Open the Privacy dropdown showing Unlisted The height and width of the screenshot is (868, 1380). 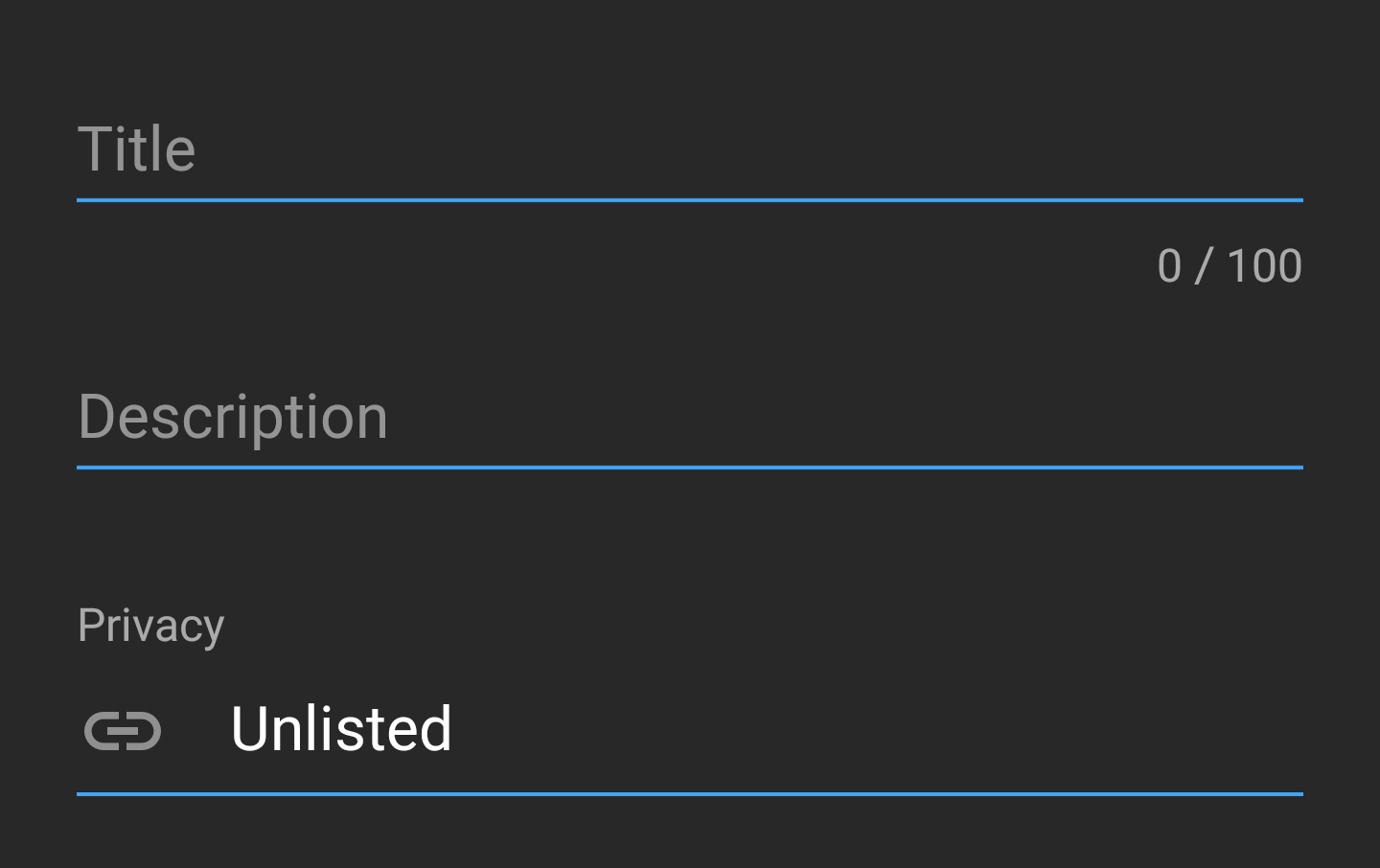point(690,731)
